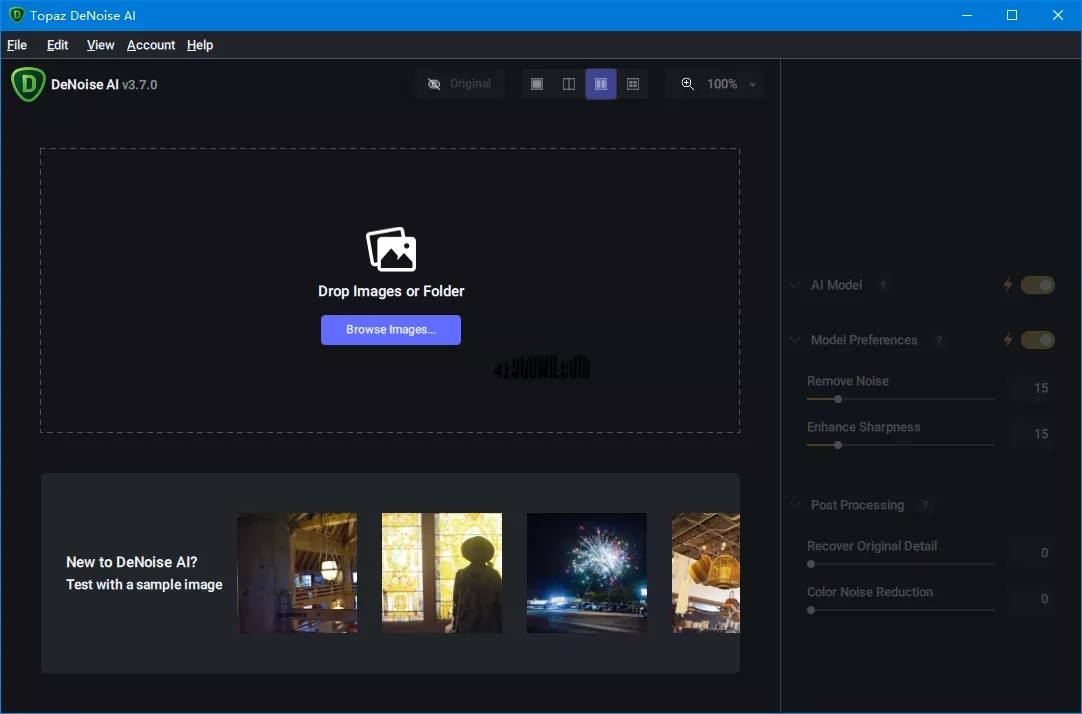The image size is (1082, 714).
Task: Switch to comparison grid view
Action: click(x=633, y=84)
